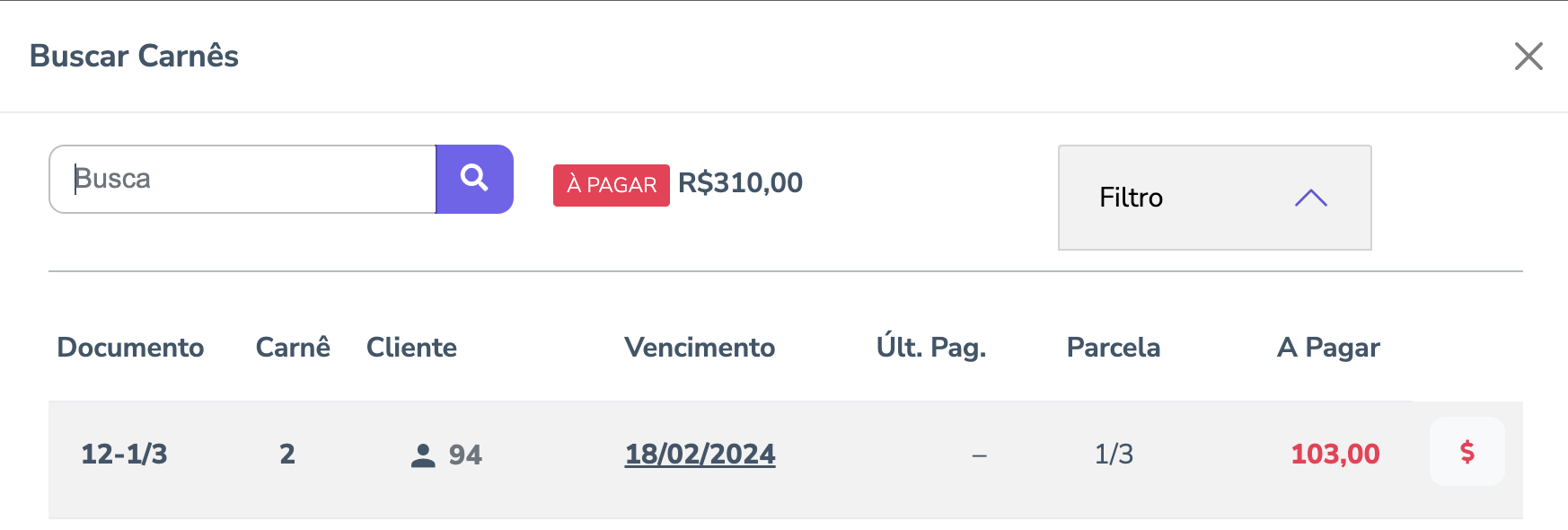Click the magnifying glass search button
This screenshot has height=530, width=1568.
474,179
